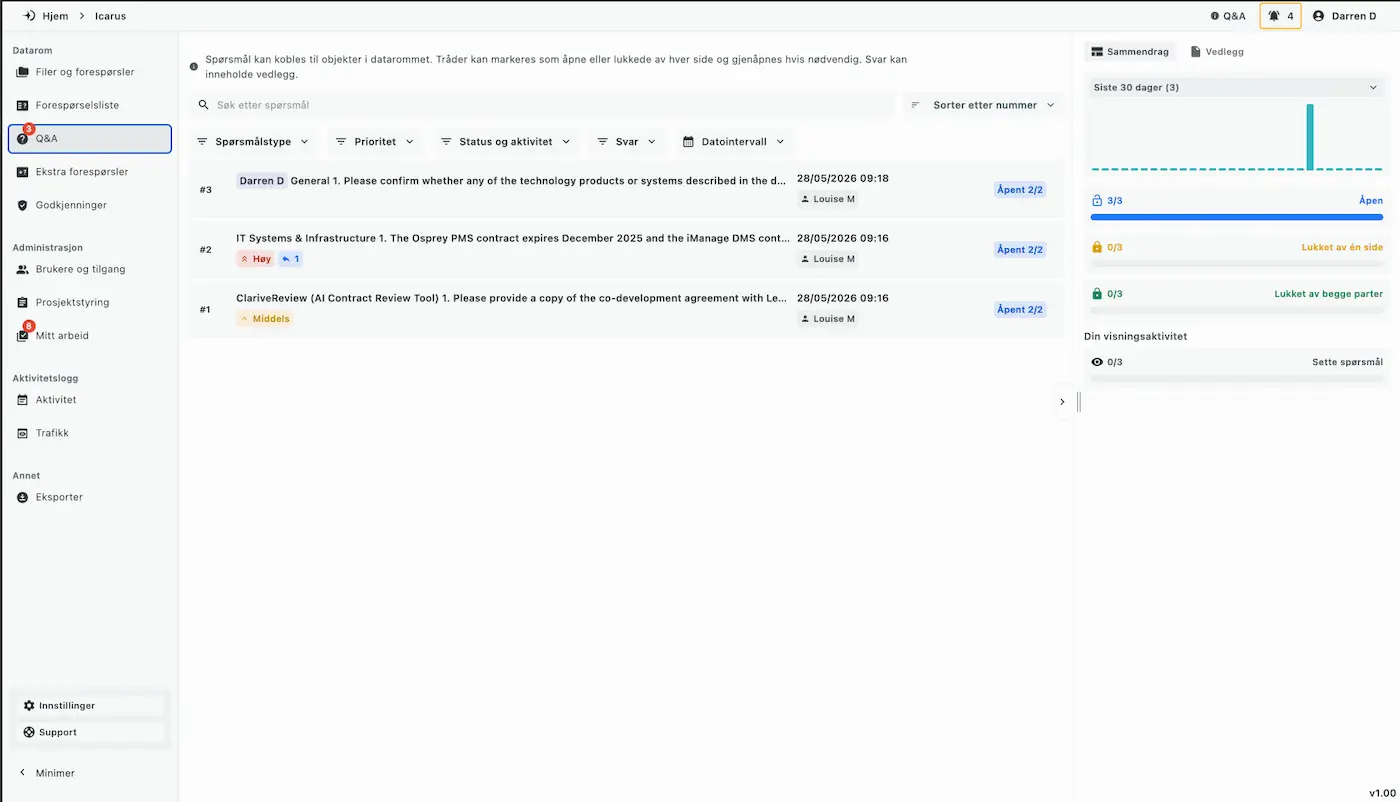
Task: Click the Icarus breadcrumb
Action: point(111,16)
